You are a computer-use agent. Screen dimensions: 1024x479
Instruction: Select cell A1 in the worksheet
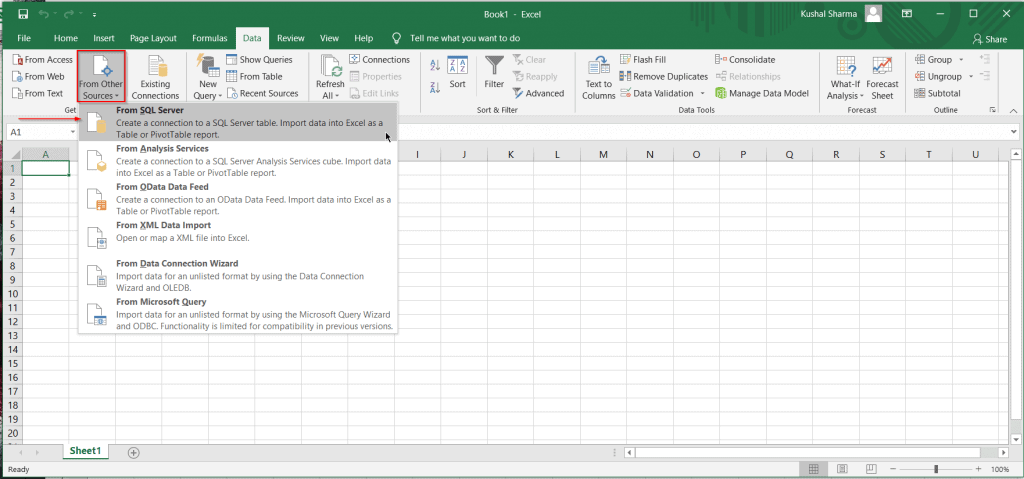click(46, 169)
